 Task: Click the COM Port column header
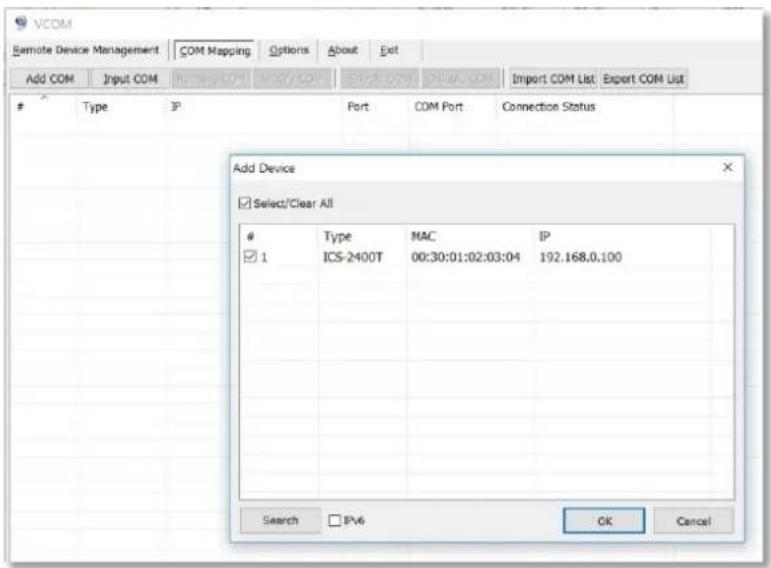coord(438,107)
